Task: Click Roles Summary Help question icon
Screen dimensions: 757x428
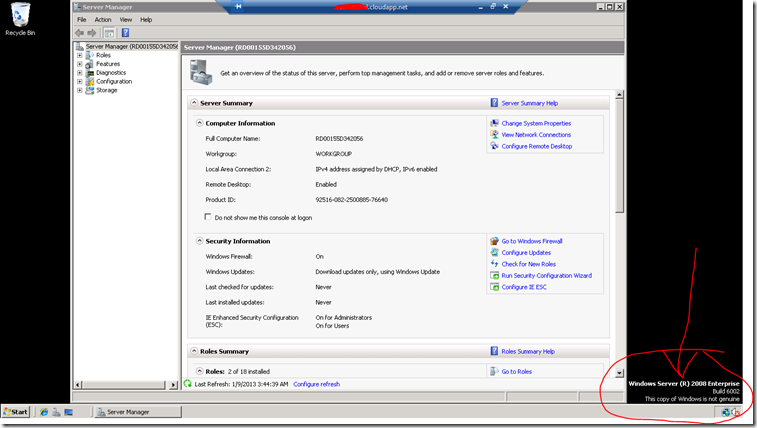Action: point(494,351)
